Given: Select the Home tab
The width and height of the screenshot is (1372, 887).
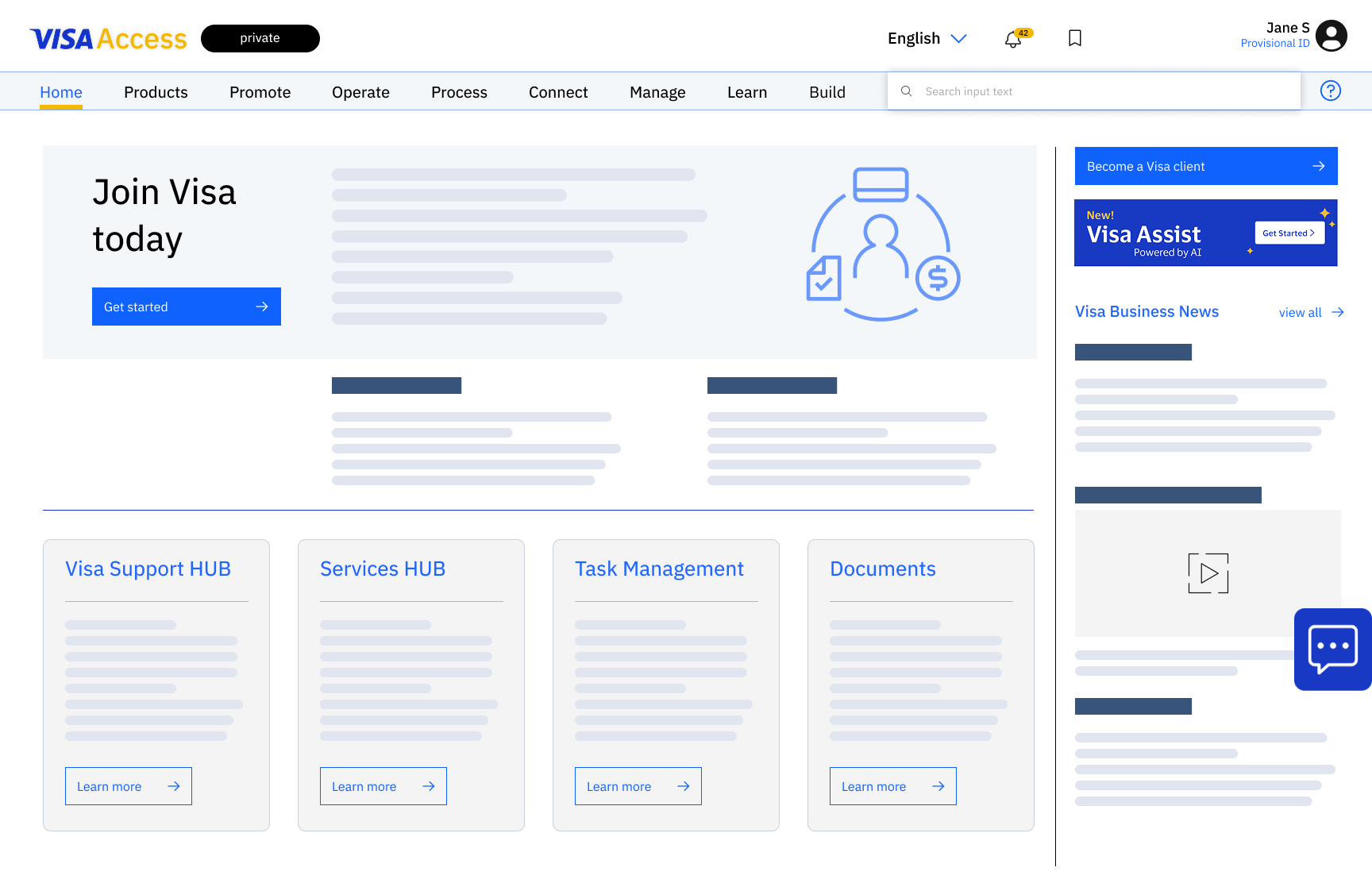Looking at the screenshot, I should tap(61, 92).
